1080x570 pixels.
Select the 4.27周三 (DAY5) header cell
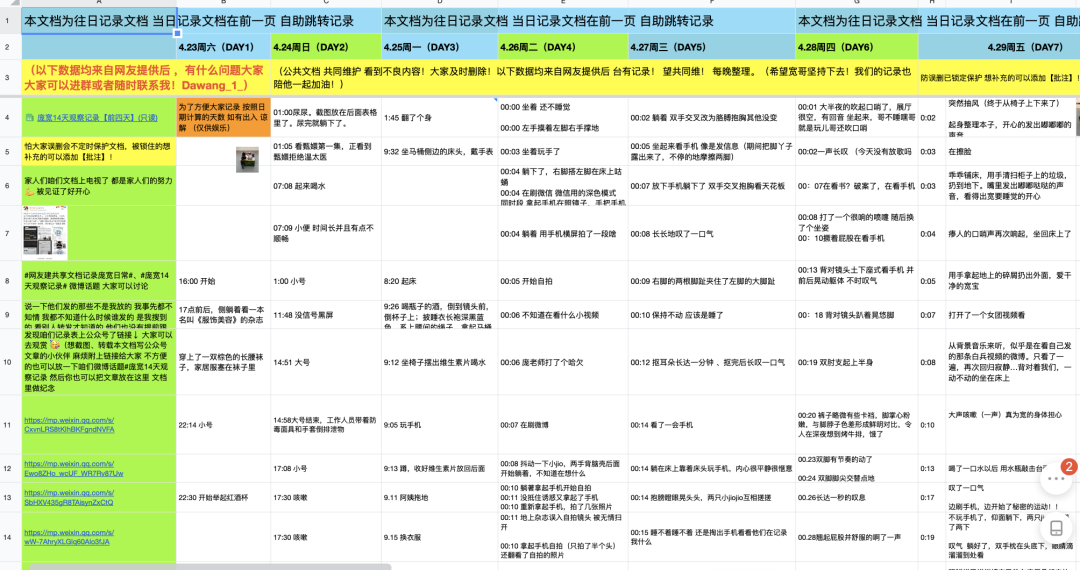[x=712, y=48]
